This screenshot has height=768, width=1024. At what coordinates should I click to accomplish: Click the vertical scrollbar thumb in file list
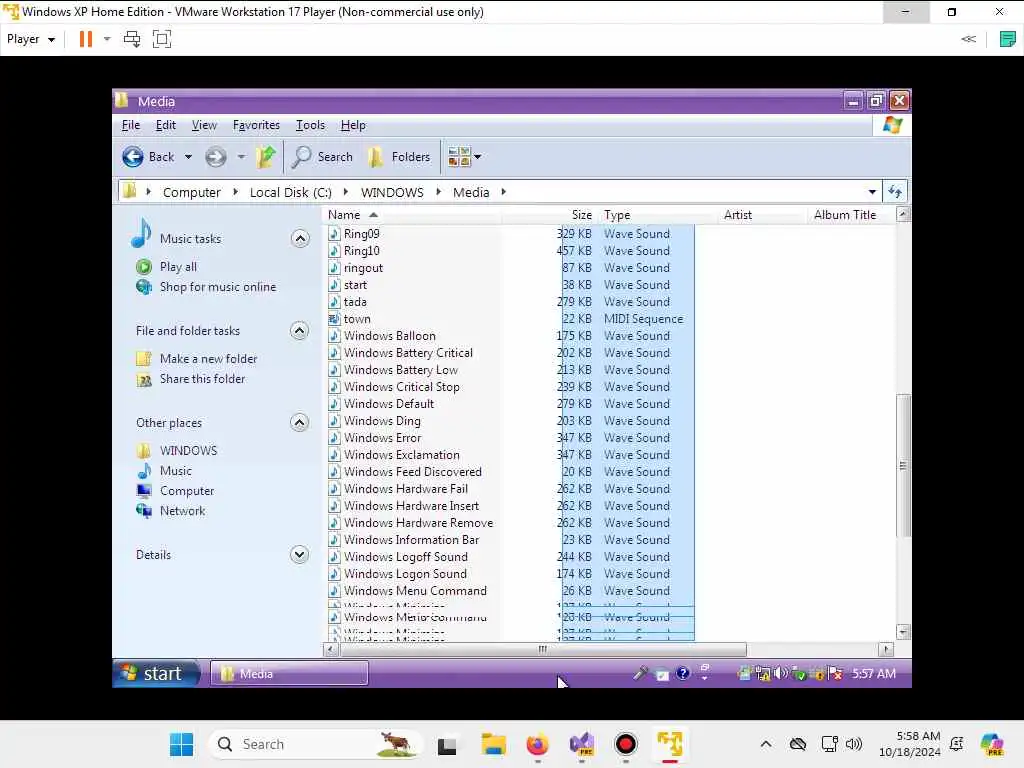903,466
